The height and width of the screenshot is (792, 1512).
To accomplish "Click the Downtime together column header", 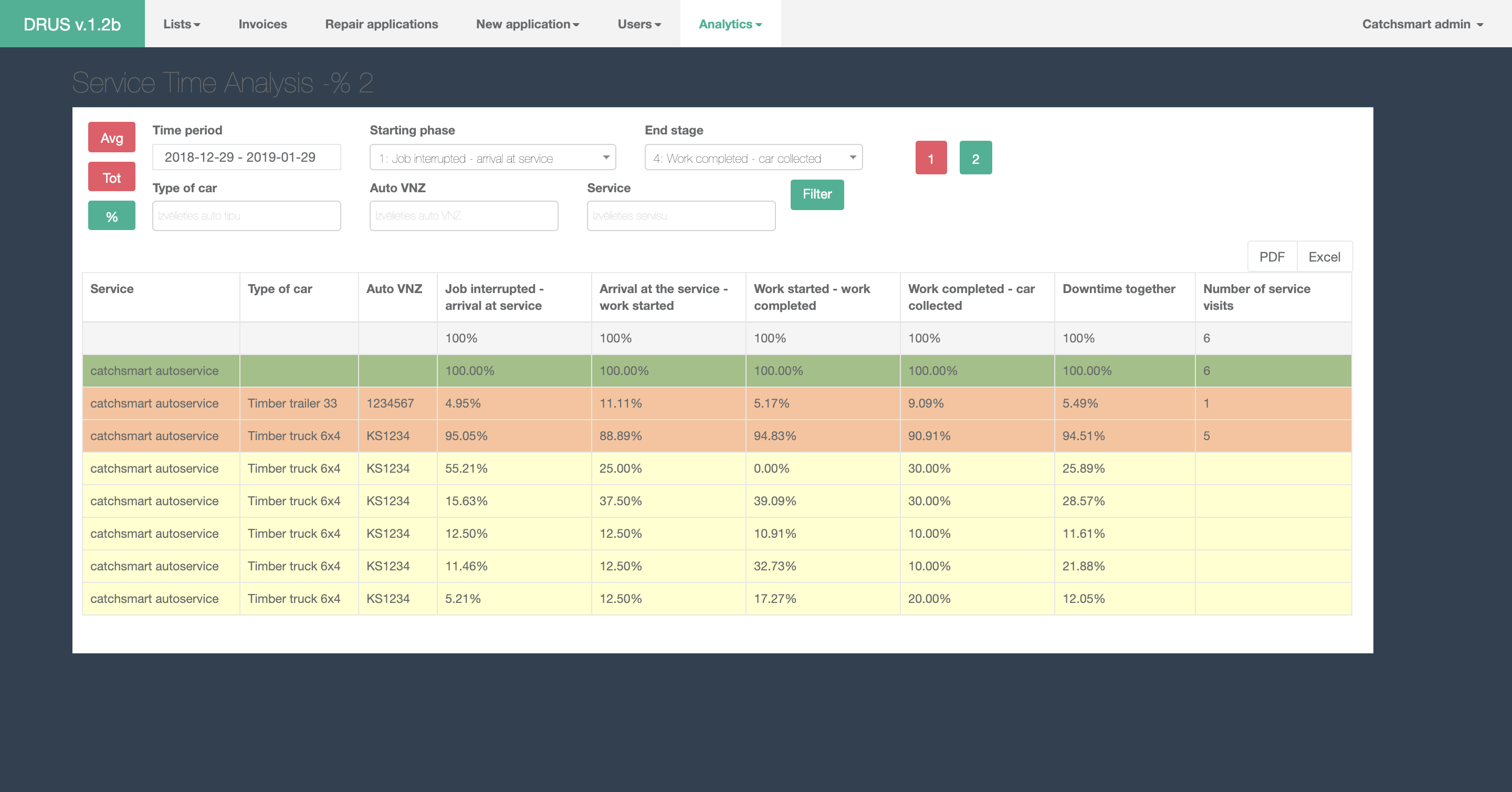I will point(1125,297).
